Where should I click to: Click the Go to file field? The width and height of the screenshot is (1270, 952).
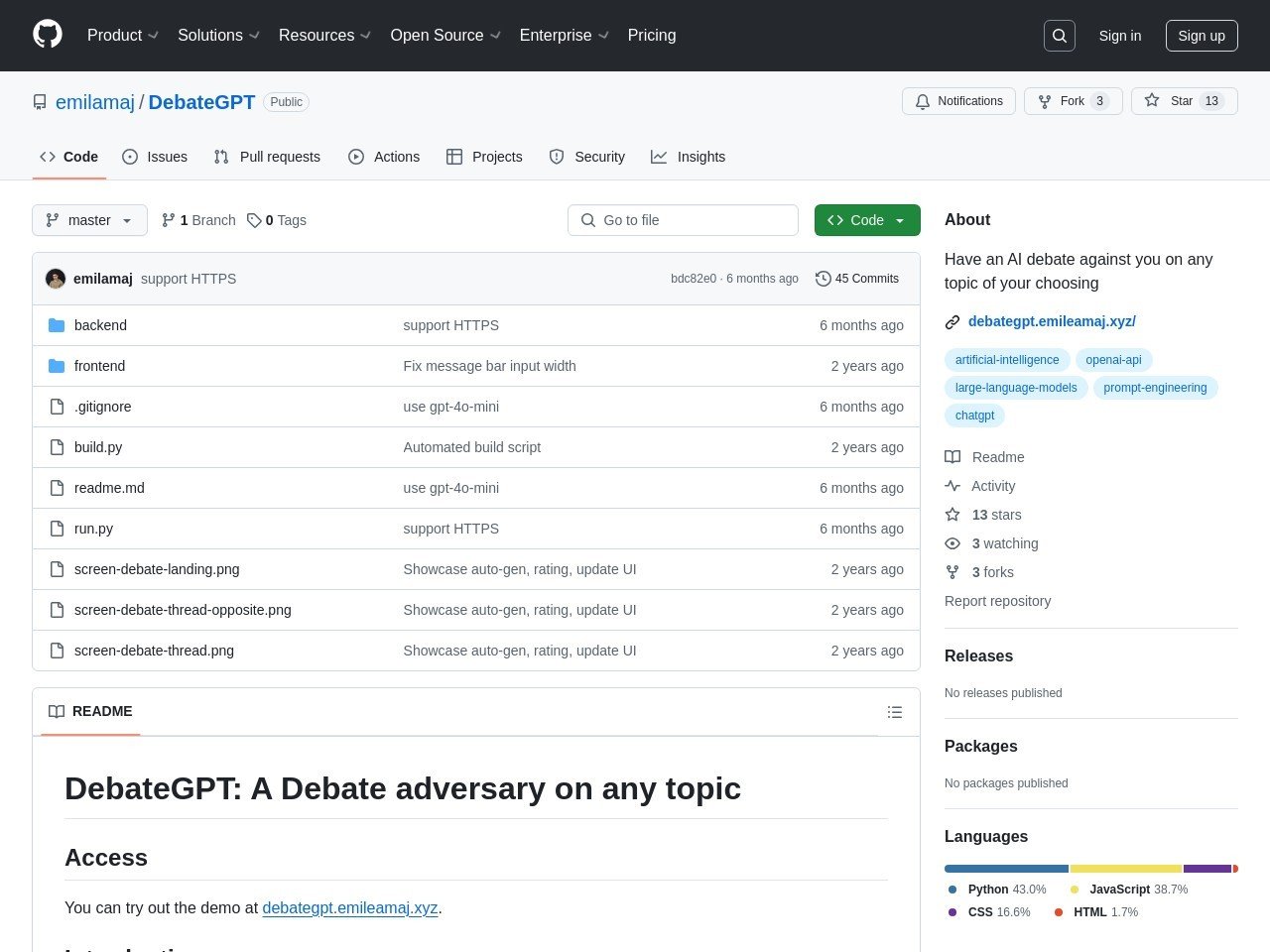point(683,220)
